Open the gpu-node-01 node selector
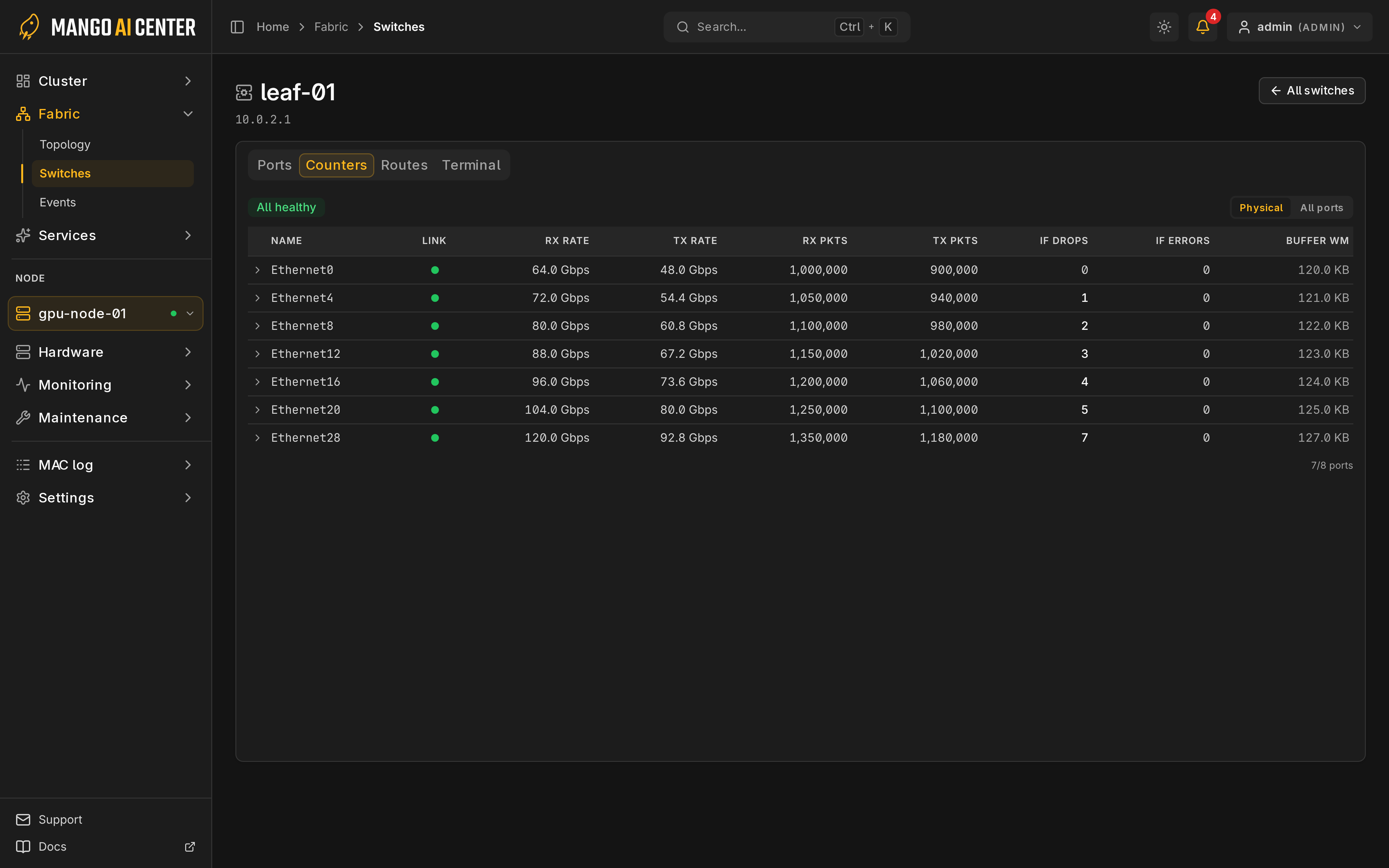The height and width of the screenshot is (868, 1389). click(x=105, y=313)
